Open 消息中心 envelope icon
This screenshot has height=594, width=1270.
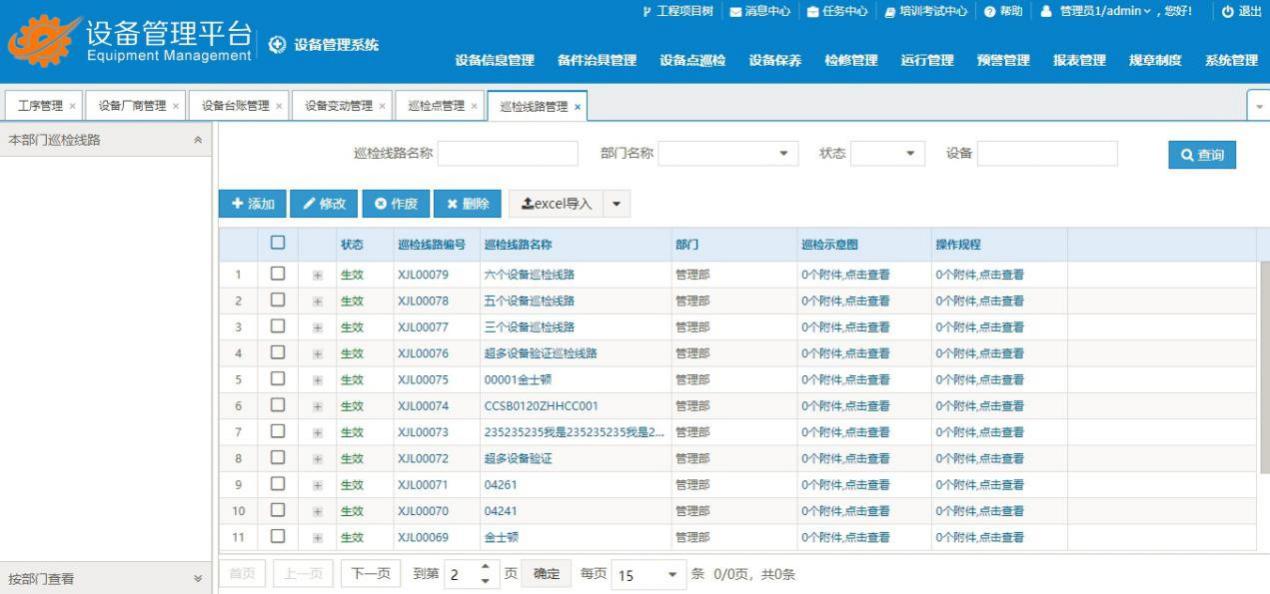[736, 11]
